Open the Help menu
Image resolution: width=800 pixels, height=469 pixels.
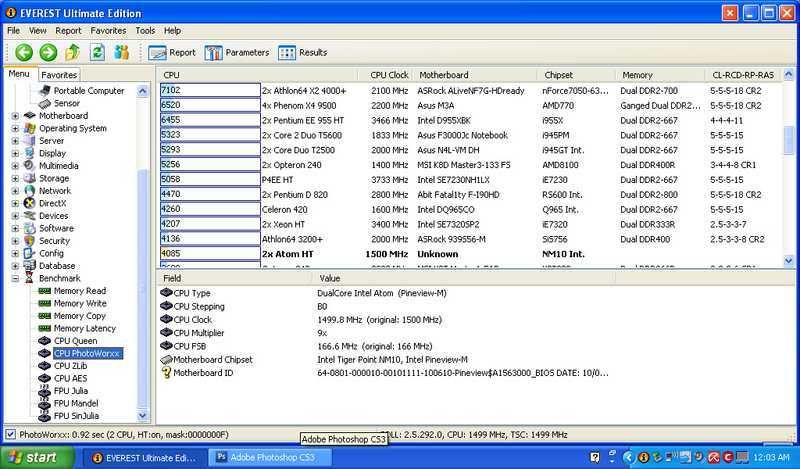click(172, 31)
